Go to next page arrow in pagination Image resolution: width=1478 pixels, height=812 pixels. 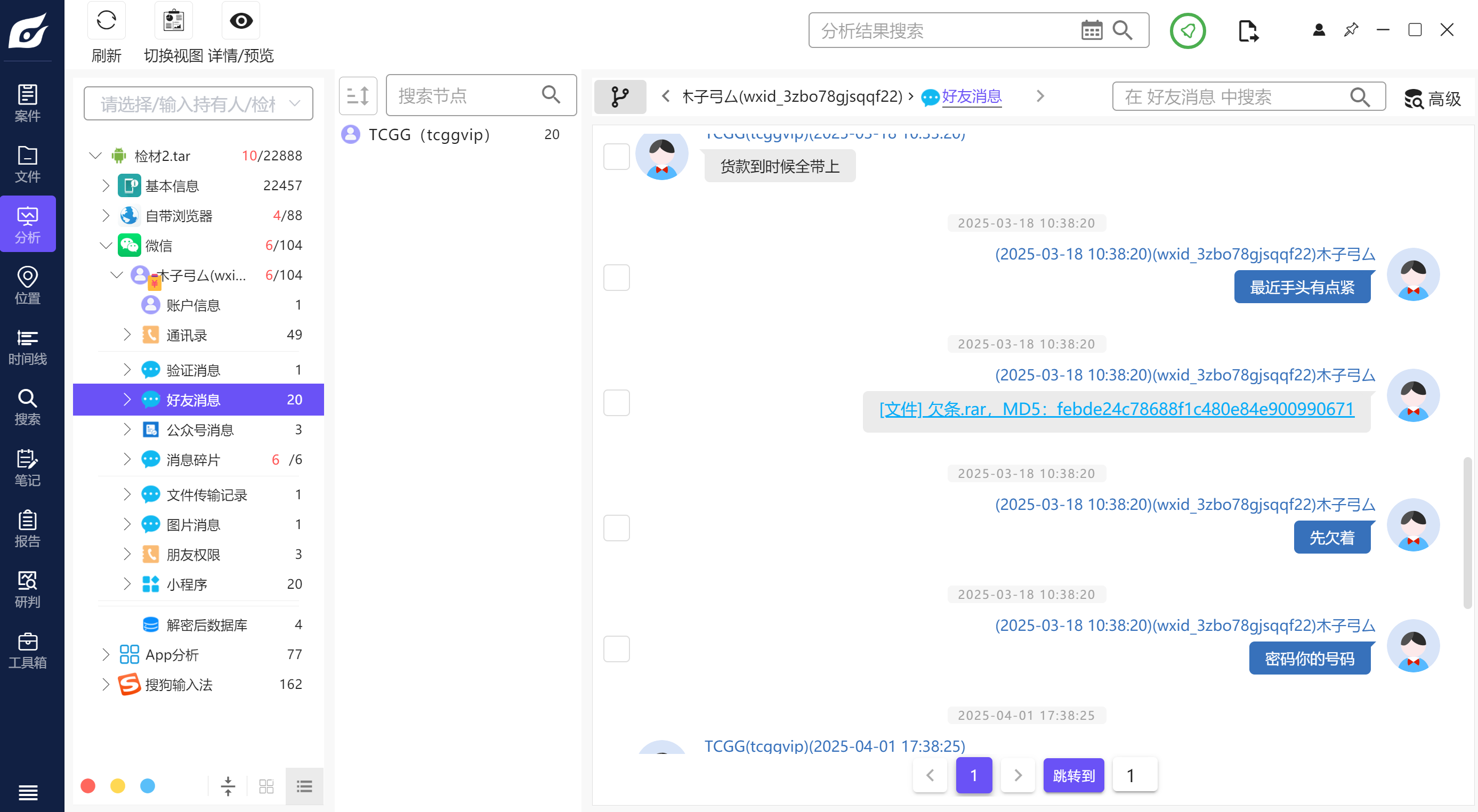click(1018, 775)
